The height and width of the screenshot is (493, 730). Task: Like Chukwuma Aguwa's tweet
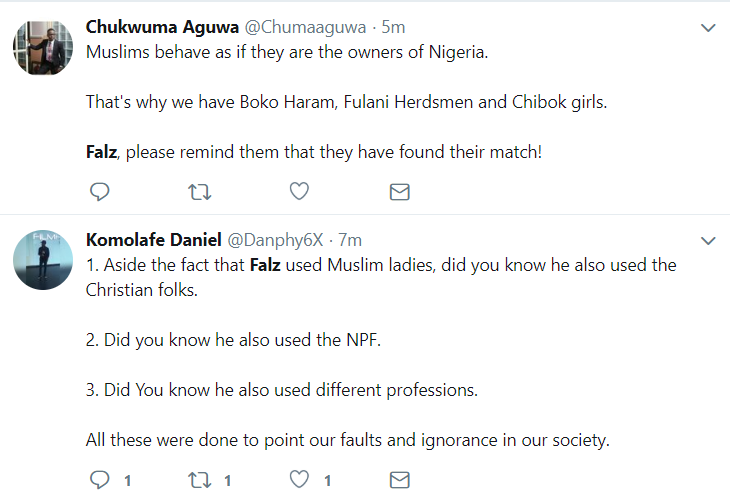click(299, 191)
